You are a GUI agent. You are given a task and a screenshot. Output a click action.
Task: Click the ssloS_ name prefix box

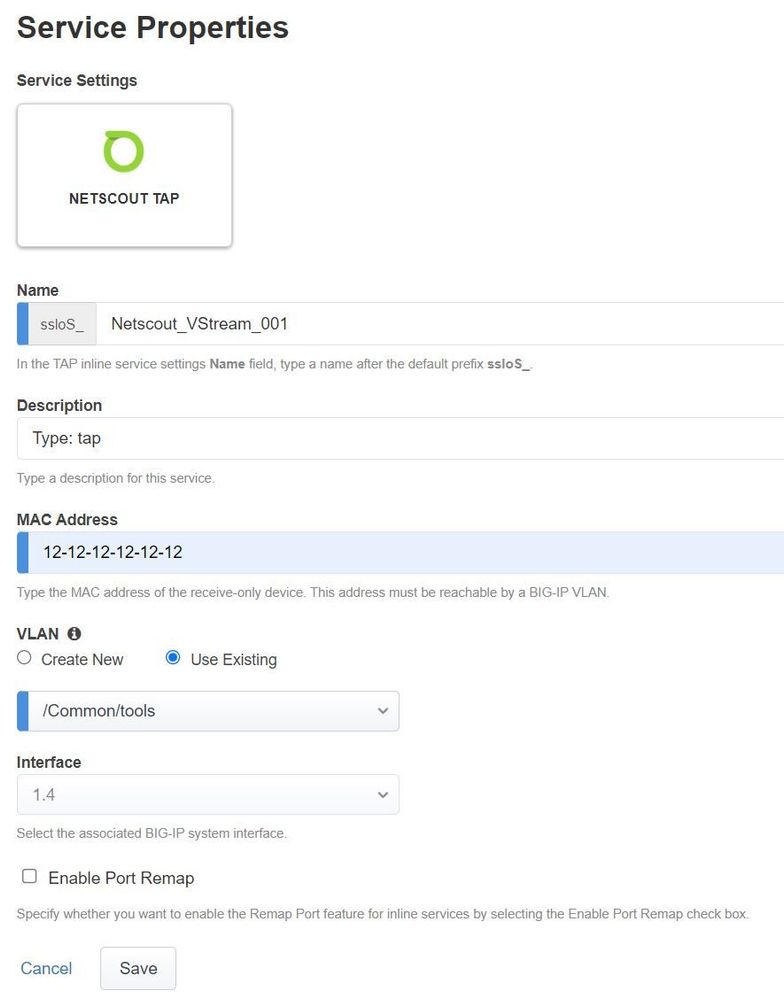62,324
